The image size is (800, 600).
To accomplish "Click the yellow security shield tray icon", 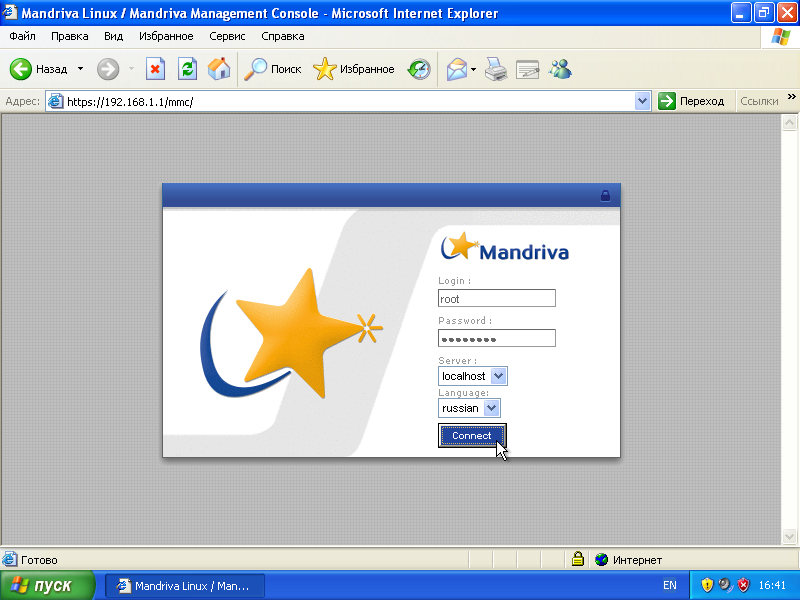I will [707, 585].
